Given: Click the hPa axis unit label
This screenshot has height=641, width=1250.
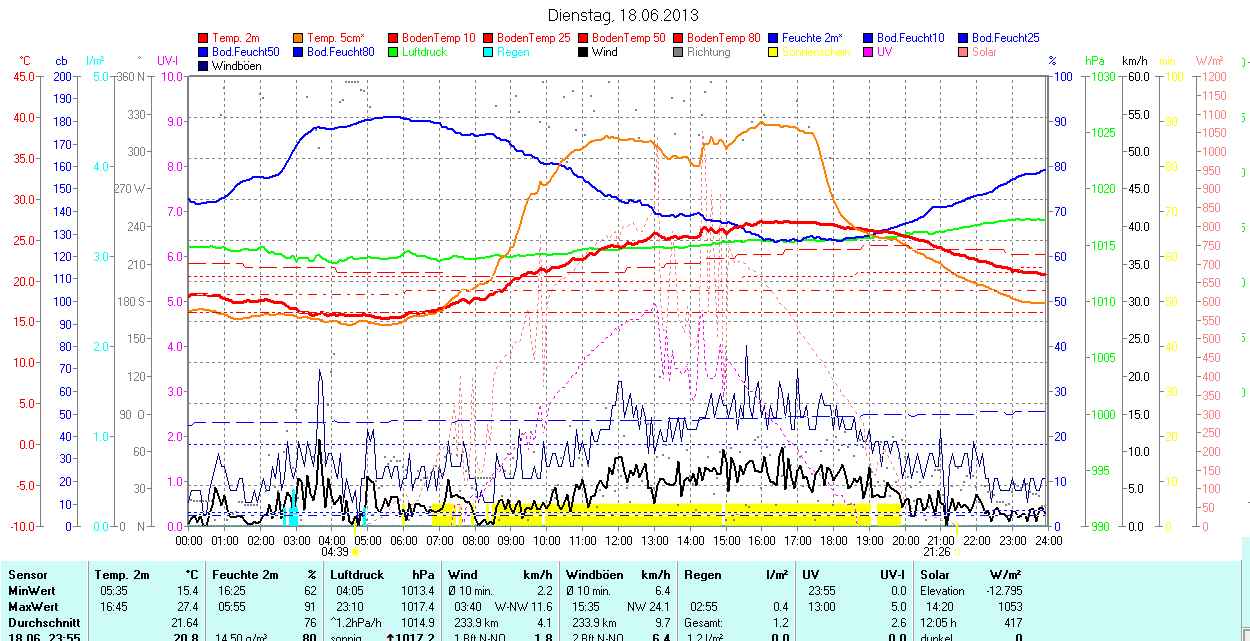Looking at the screenshot, I should point(1095,61).
